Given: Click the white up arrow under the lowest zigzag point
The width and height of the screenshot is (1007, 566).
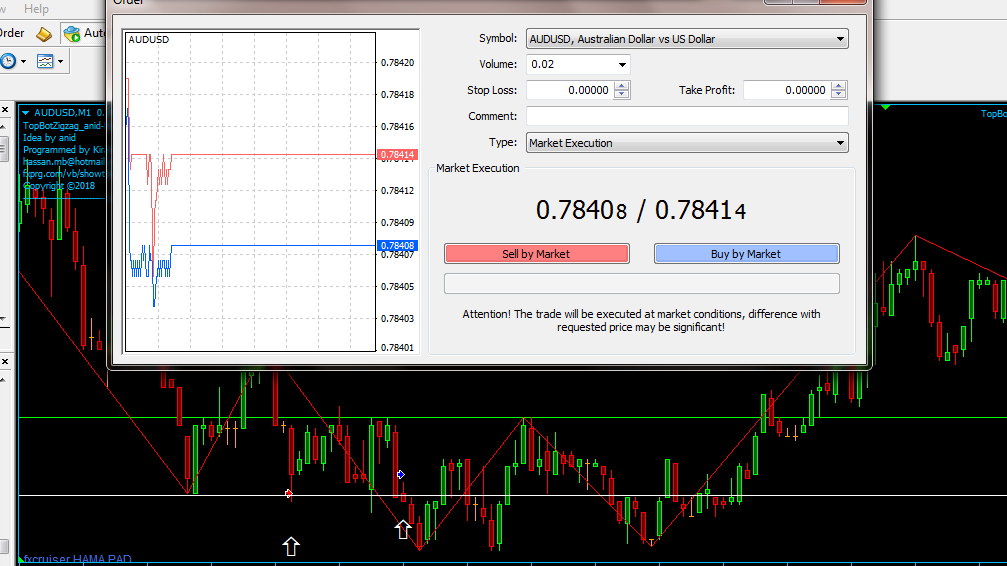Looking at the screenshot, I should click(x=403, y=529).
